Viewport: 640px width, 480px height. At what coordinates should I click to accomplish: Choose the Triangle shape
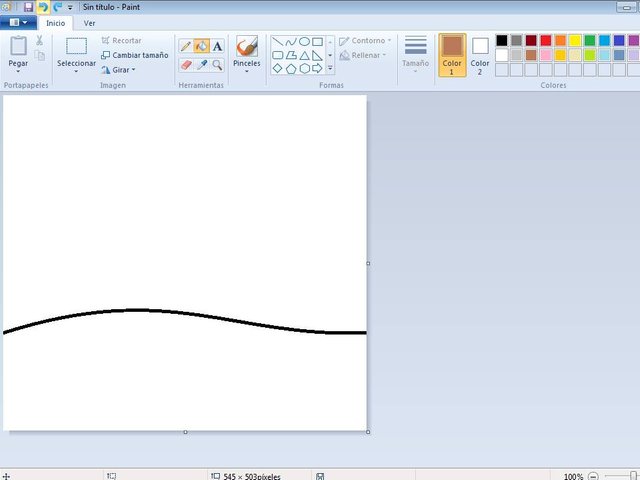304,55
